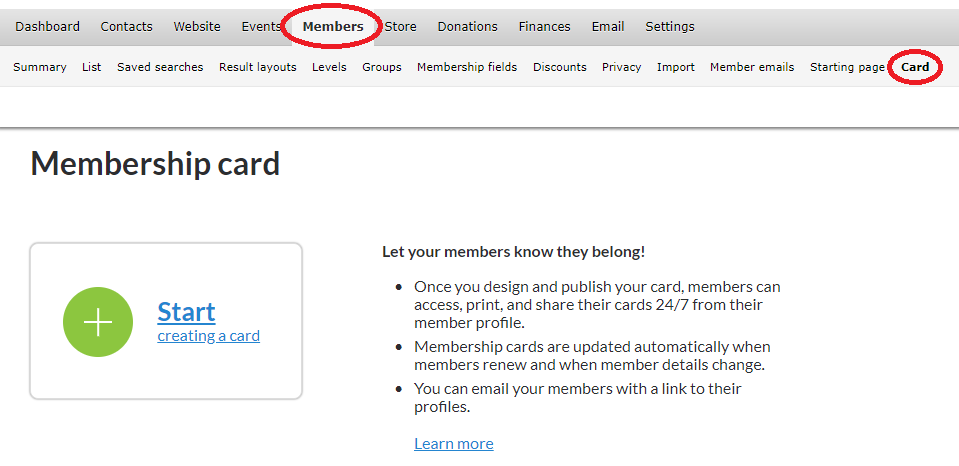Screen dimensions: 959x466
Task: Open the Membership fields tab
Action: [x=467, y=67]
